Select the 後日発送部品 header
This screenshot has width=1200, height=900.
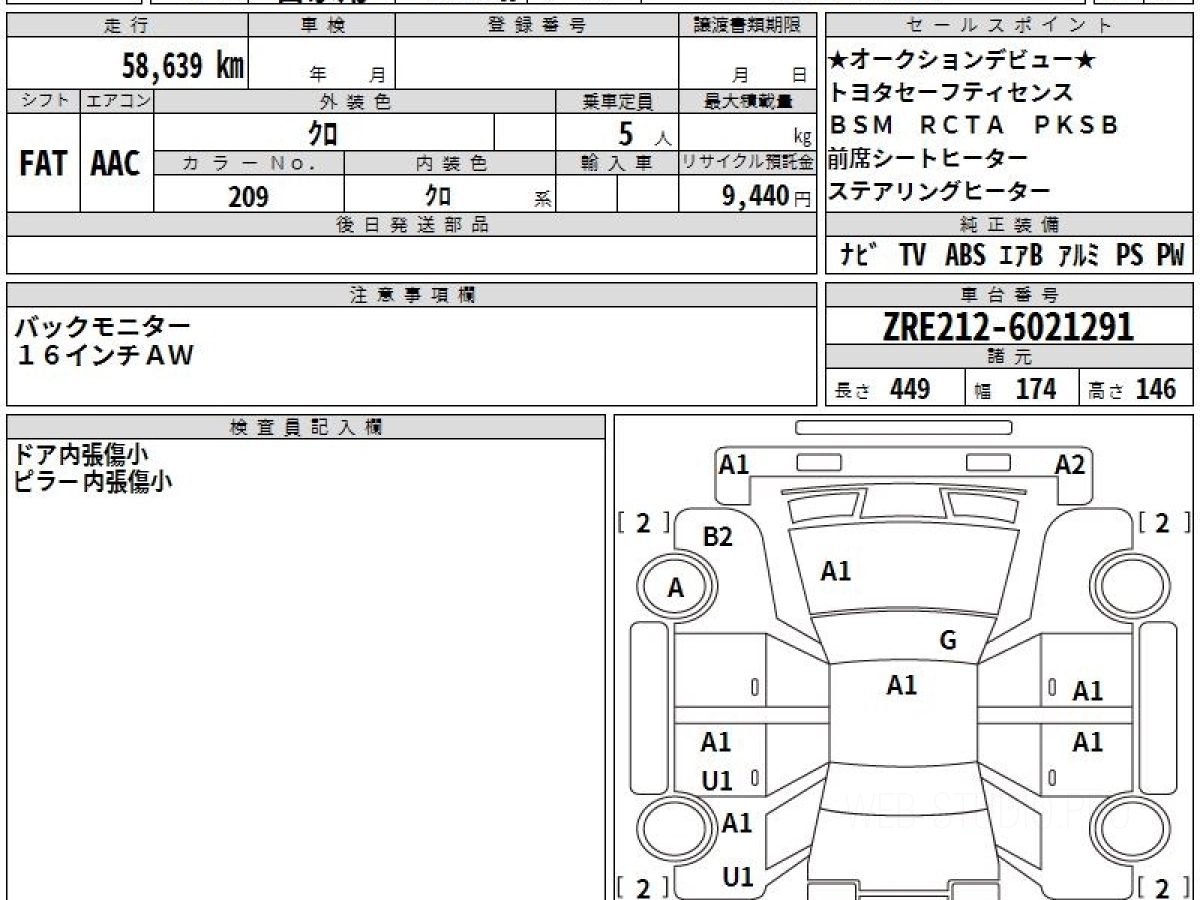click(412, 225)
